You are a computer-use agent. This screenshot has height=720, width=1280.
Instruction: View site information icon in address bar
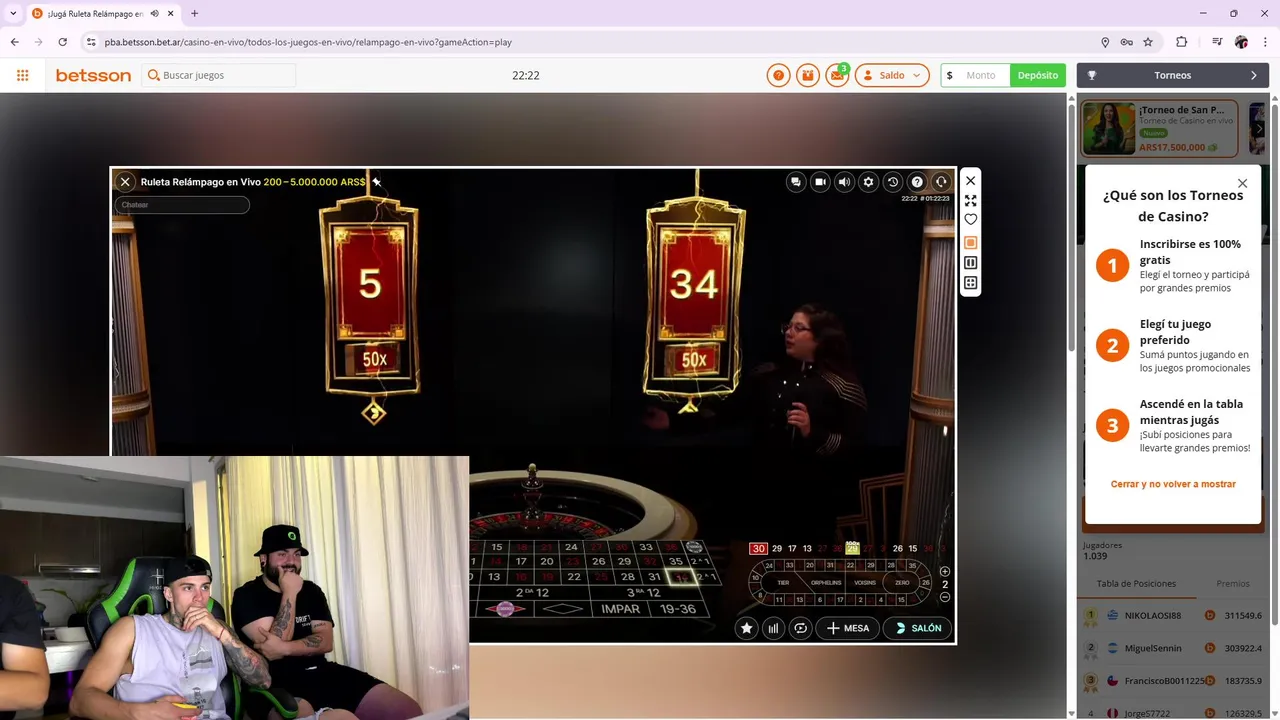tap(91, 42)
